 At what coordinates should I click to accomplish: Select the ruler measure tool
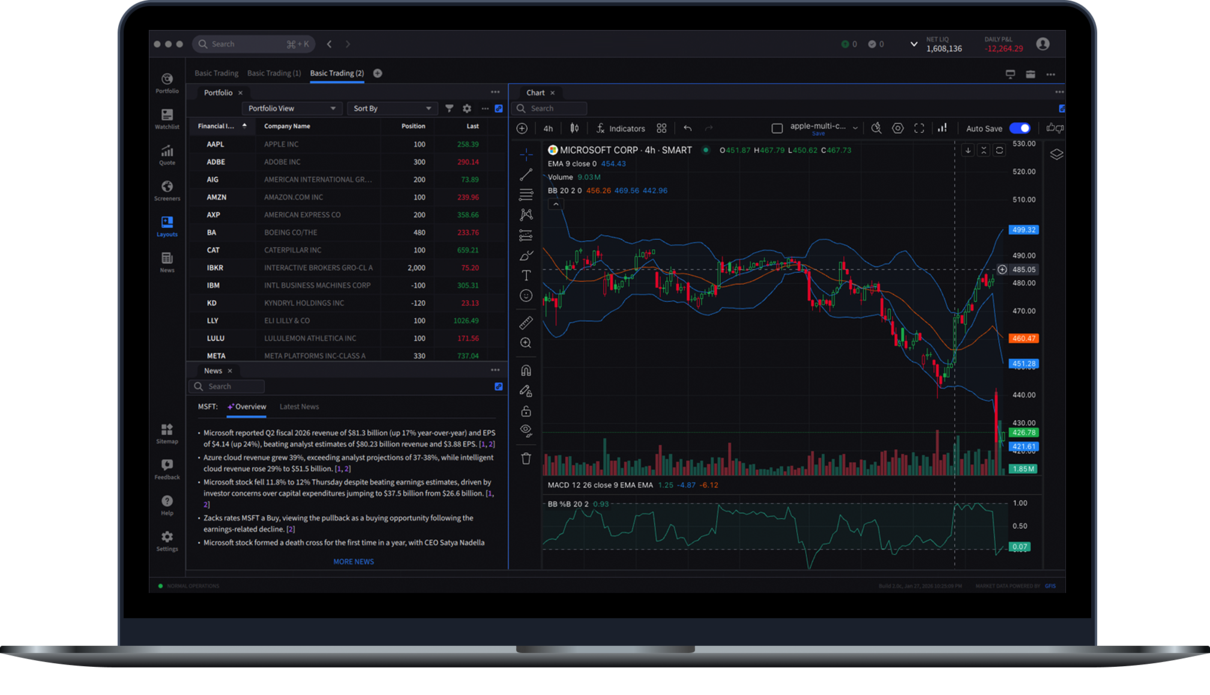pos(526,323)
